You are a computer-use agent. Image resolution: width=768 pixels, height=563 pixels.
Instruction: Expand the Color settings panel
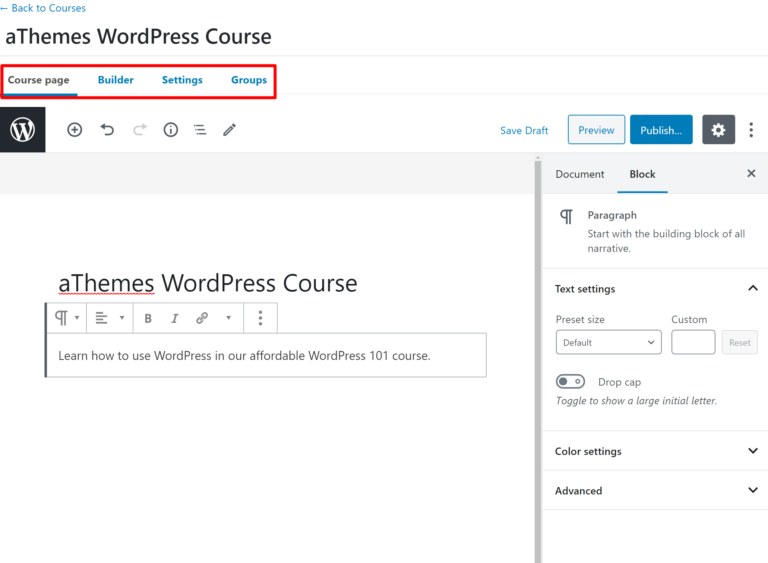point(655,451)
